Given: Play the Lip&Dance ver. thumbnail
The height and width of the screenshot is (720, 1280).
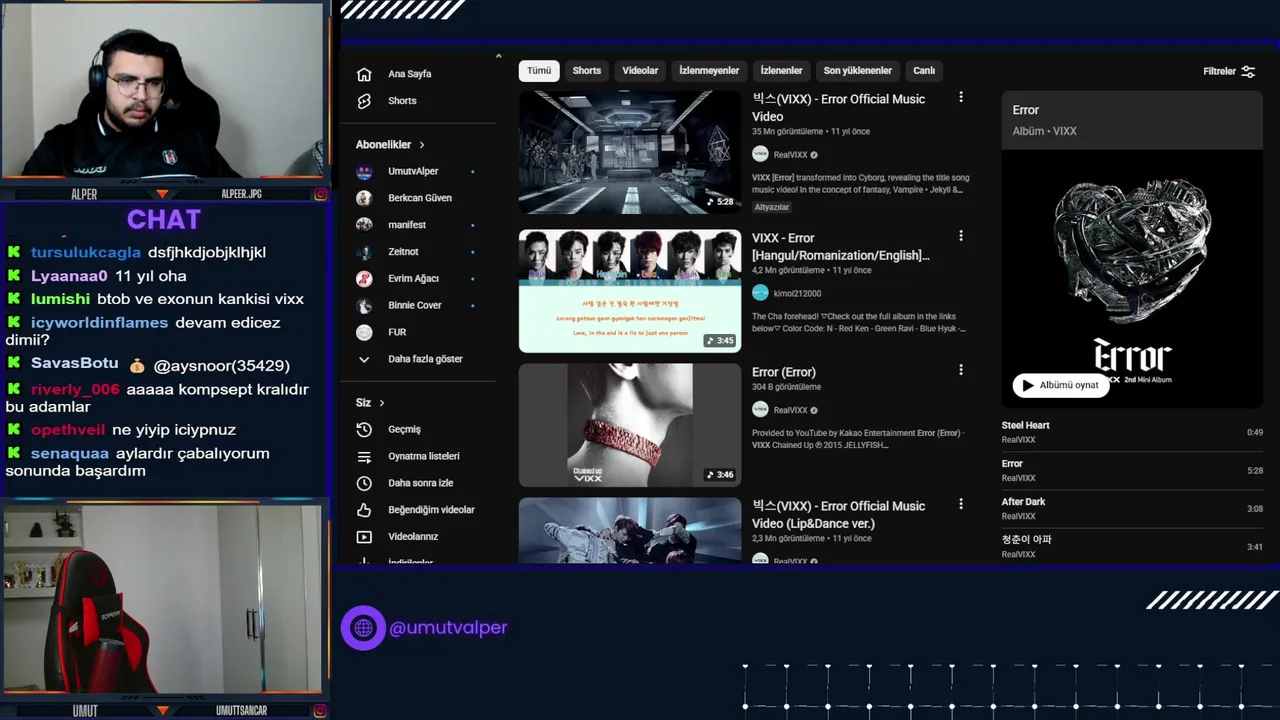Looking at the screenshot, I should (x=630, y=530).
